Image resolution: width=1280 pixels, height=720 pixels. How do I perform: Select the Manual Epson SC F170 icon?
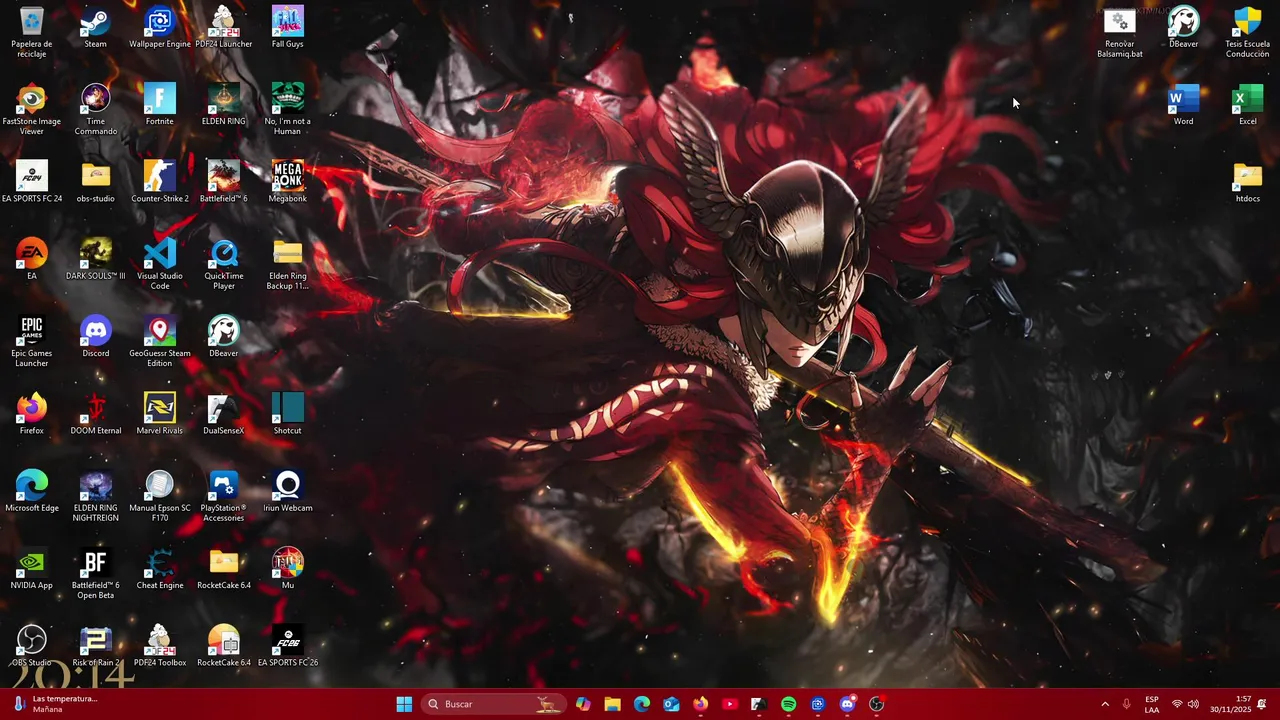click(x=159, y=495)
